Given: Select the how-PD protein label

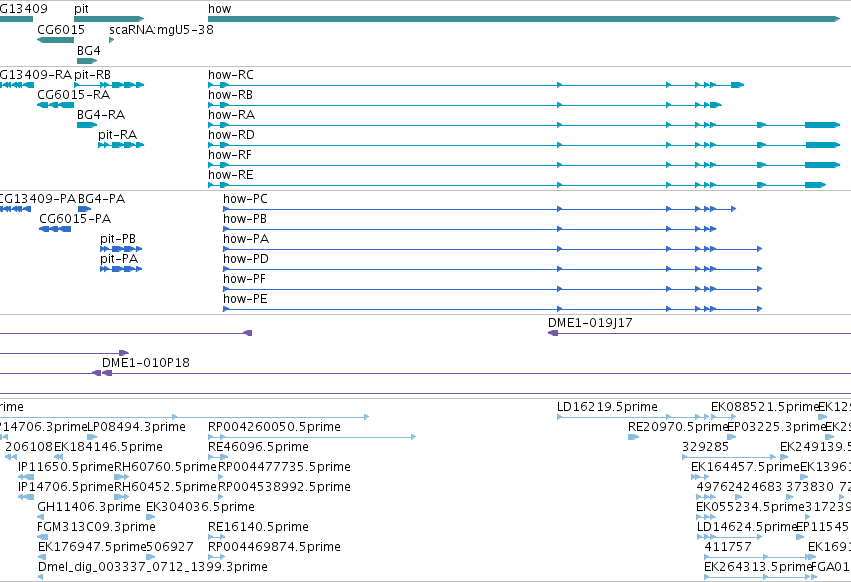Looking at the screenshot, I should pos(246,260).
